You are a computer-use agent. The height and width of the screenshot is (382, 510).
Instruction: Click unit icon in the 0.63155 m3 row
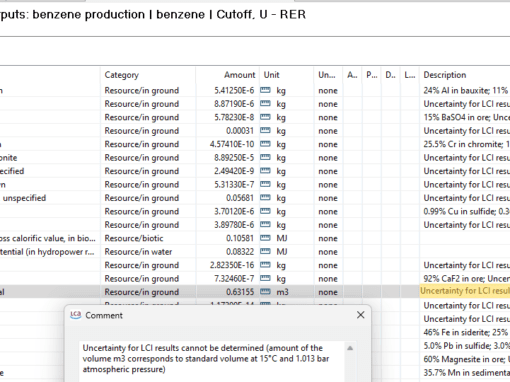click(265, 292)
